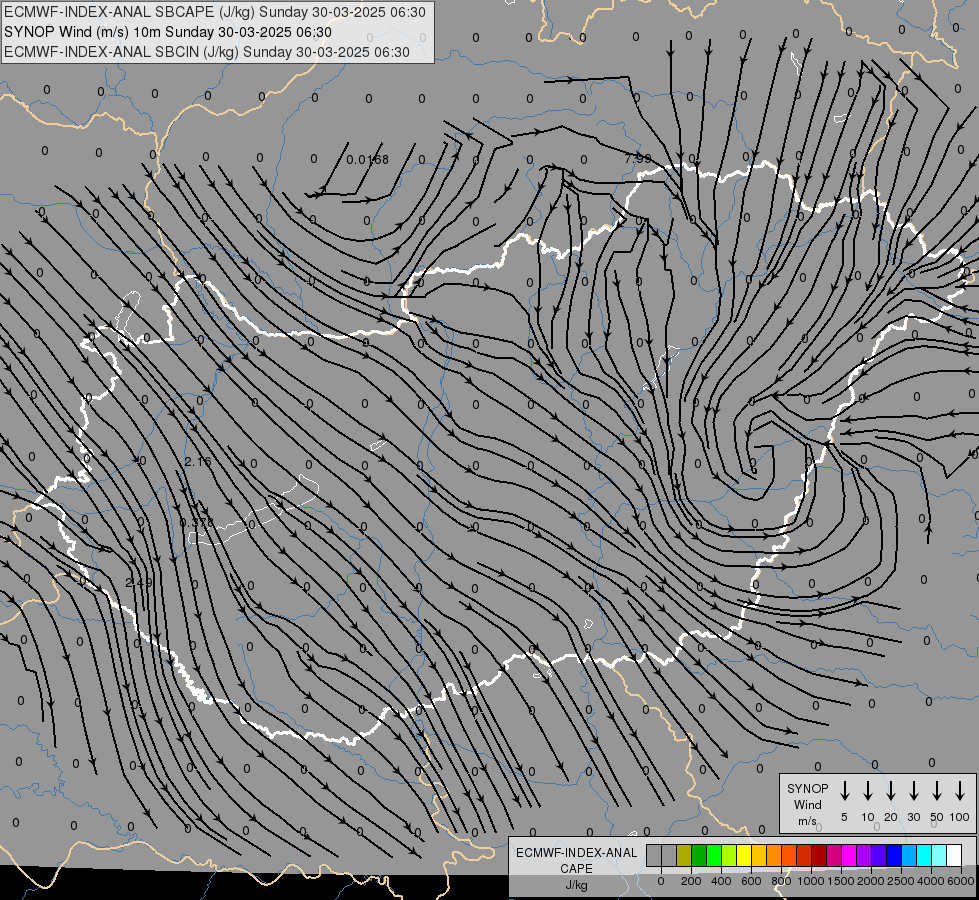This screenshot has width=979, height=900.
Task: Click the 1500 tick label on CAPE scale
Action: (841, 881)
